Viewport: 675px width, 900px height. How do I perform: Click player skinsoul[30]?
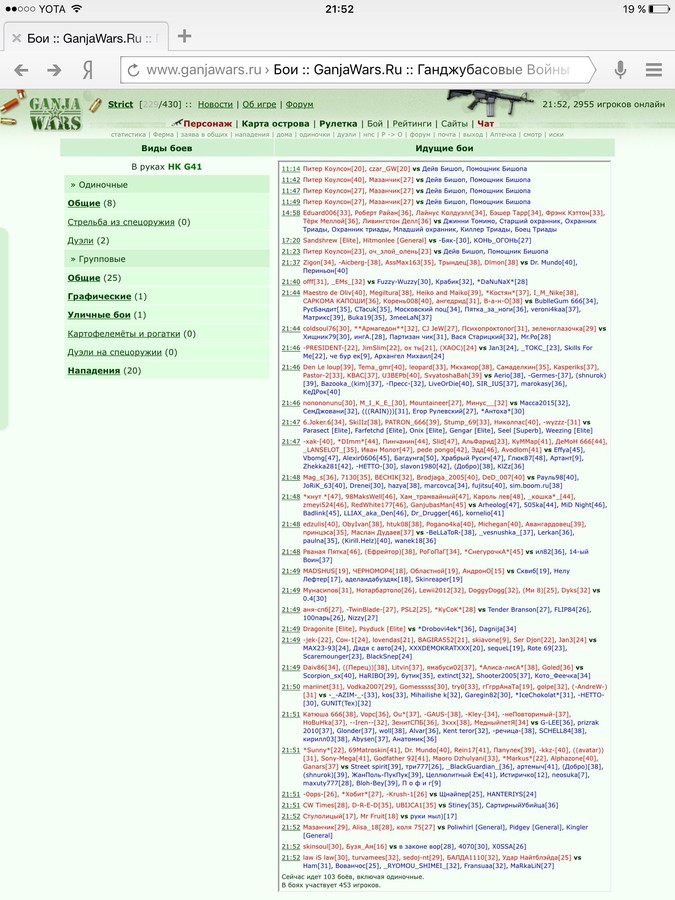point(321,847)
